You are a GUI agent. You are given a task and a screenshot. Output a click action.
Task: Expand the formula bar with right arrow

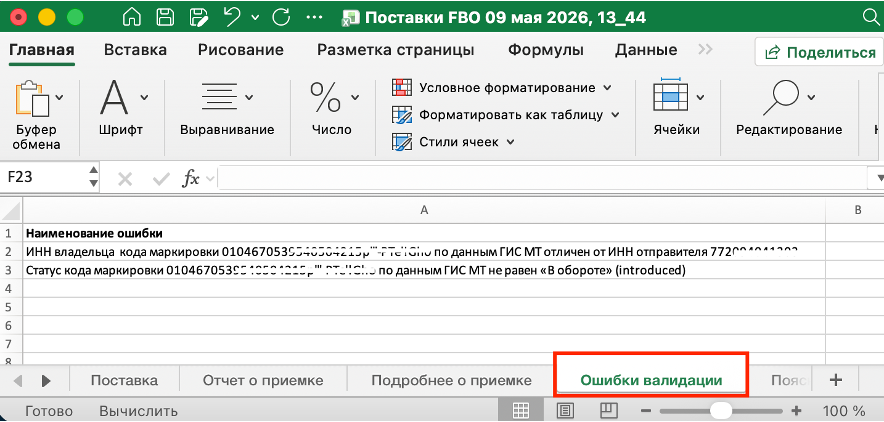877,179
